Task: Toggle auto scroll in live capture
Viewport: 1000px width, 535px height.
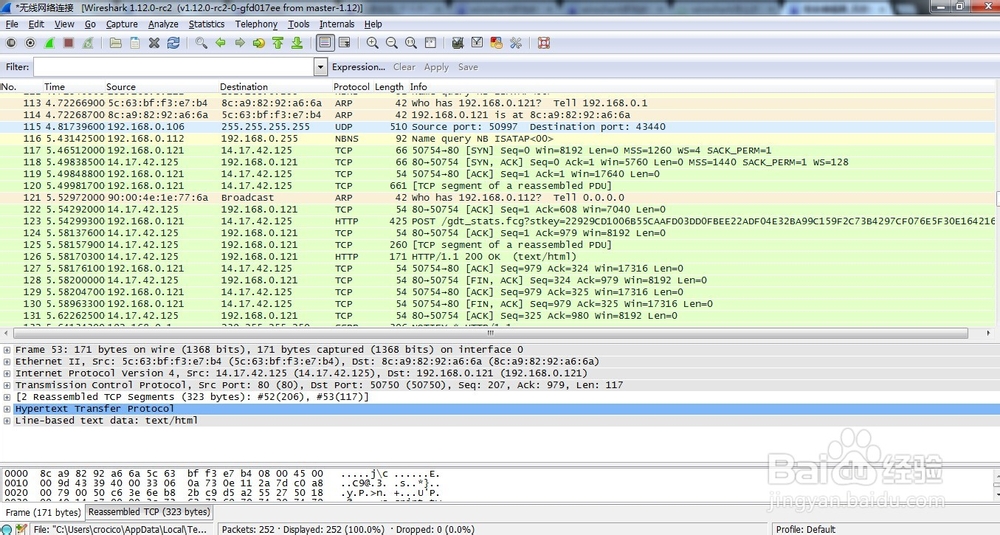Action: point(344,43)
